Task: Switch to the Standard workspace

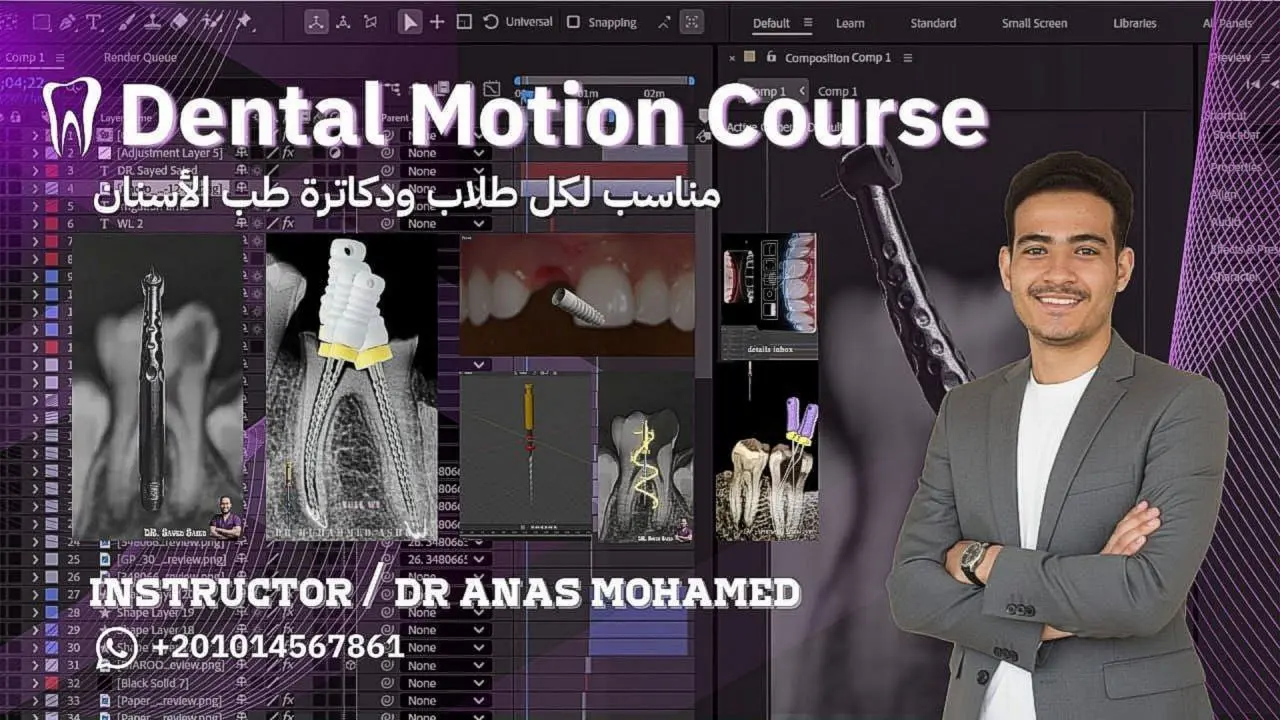Action: tap(933, 23)
